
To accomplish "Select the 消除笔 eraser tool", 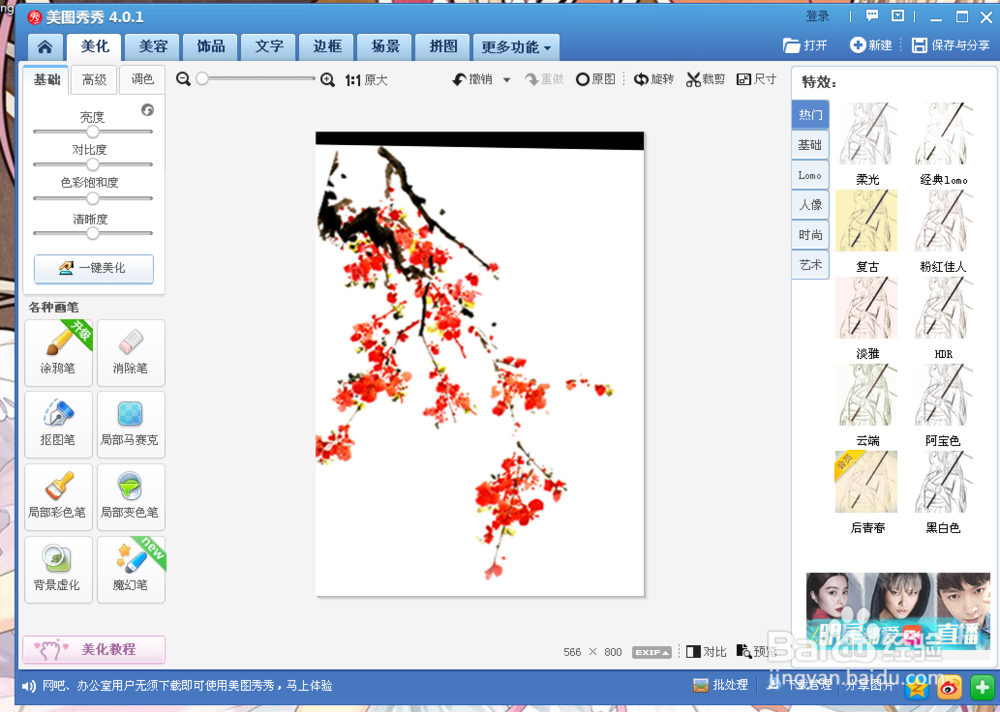I will click(131, 353).
